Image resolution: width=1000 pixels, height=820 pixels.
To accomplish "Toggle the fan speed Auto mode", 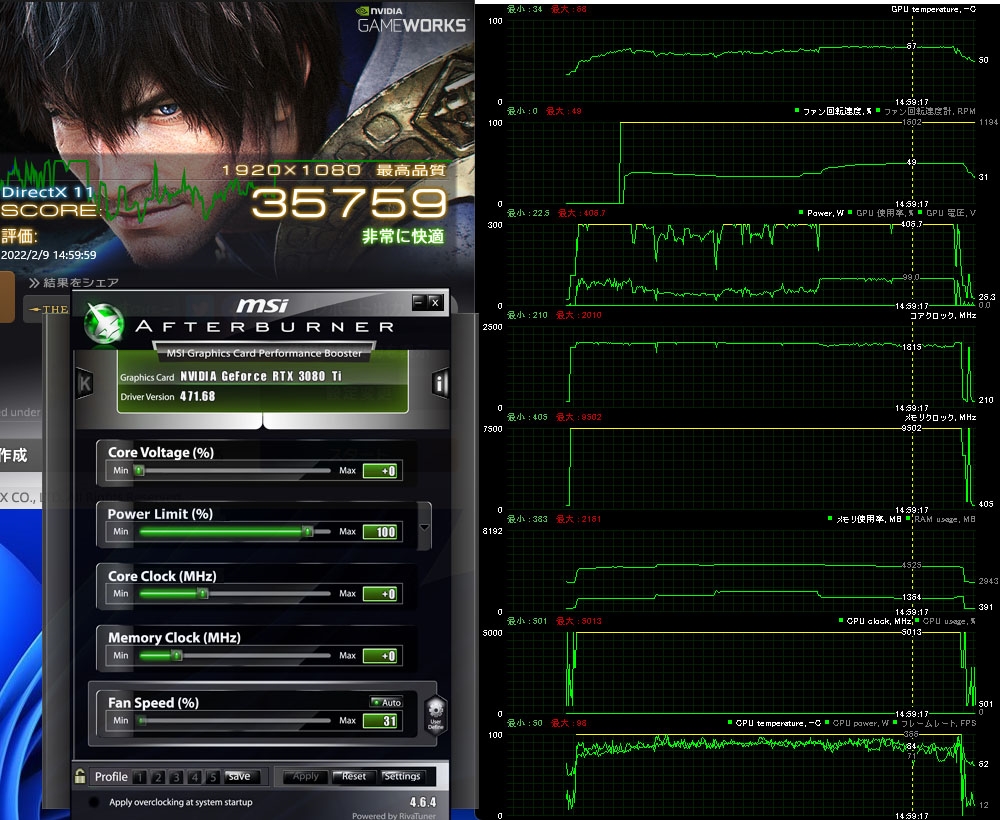I will (x=386, y=702).
